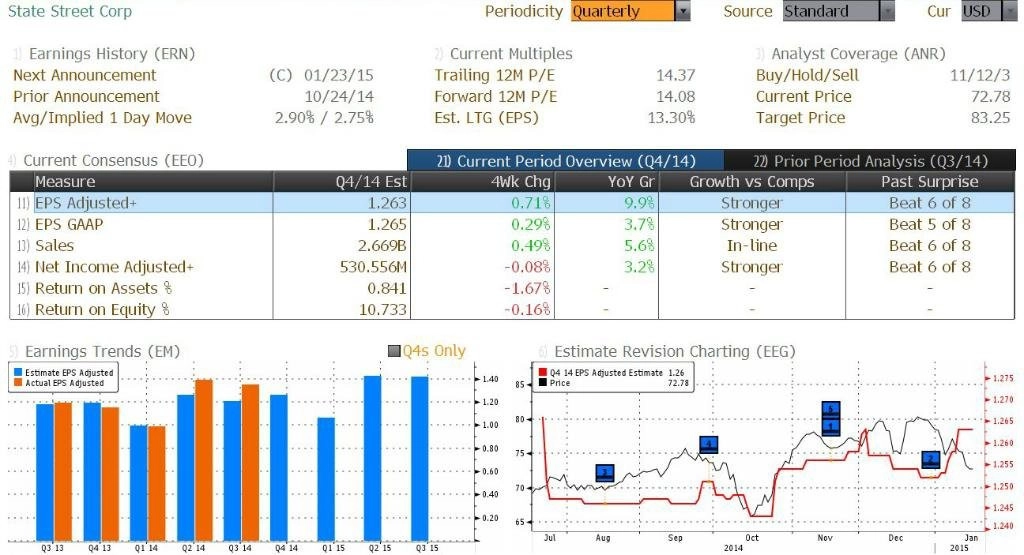
Task: Click Est. LTG (EPS) value 13.30%
Action: (x=671, y=118)
